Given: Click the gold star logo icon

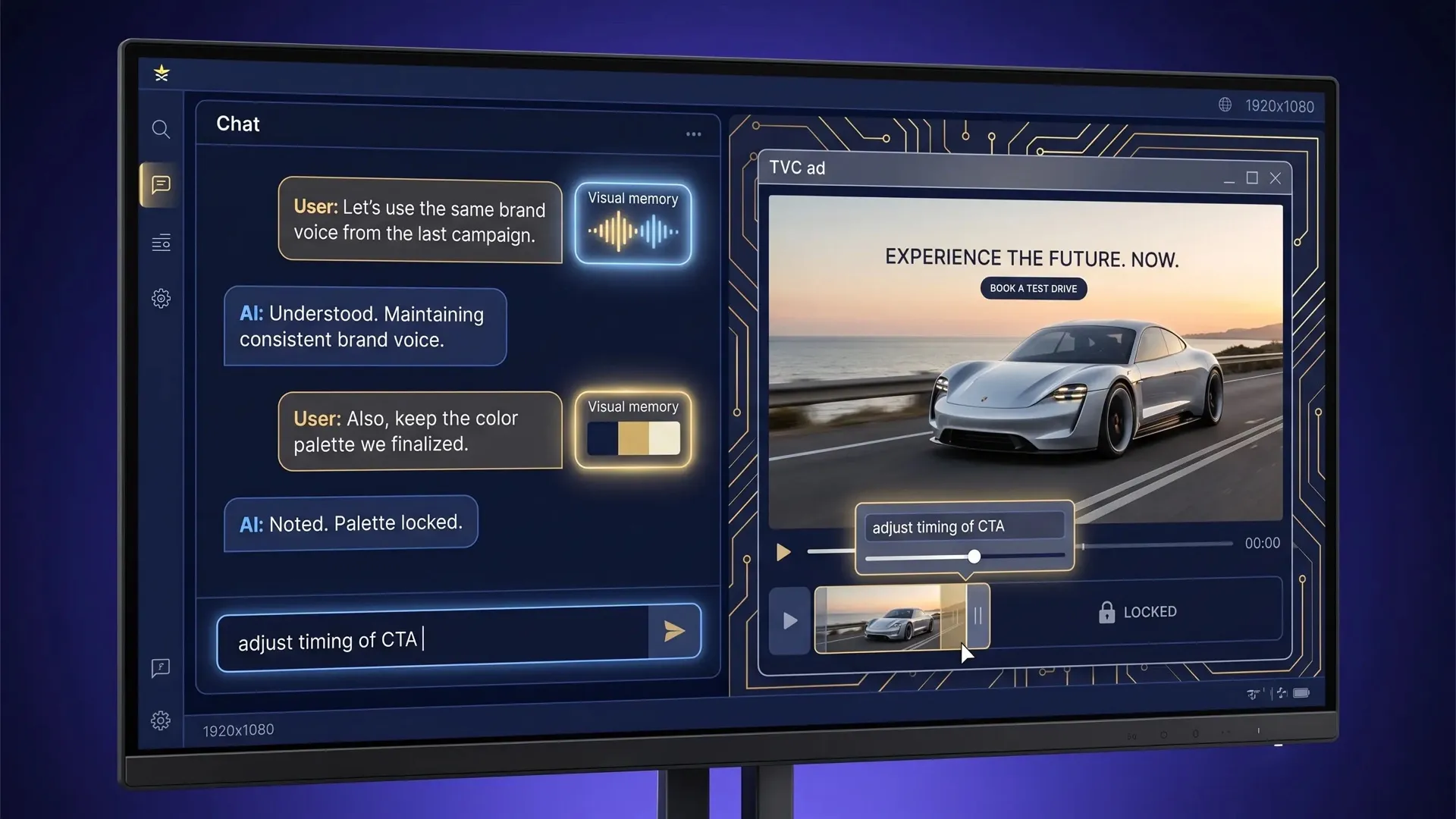Looking at the screenshot, I should [162, 73].
